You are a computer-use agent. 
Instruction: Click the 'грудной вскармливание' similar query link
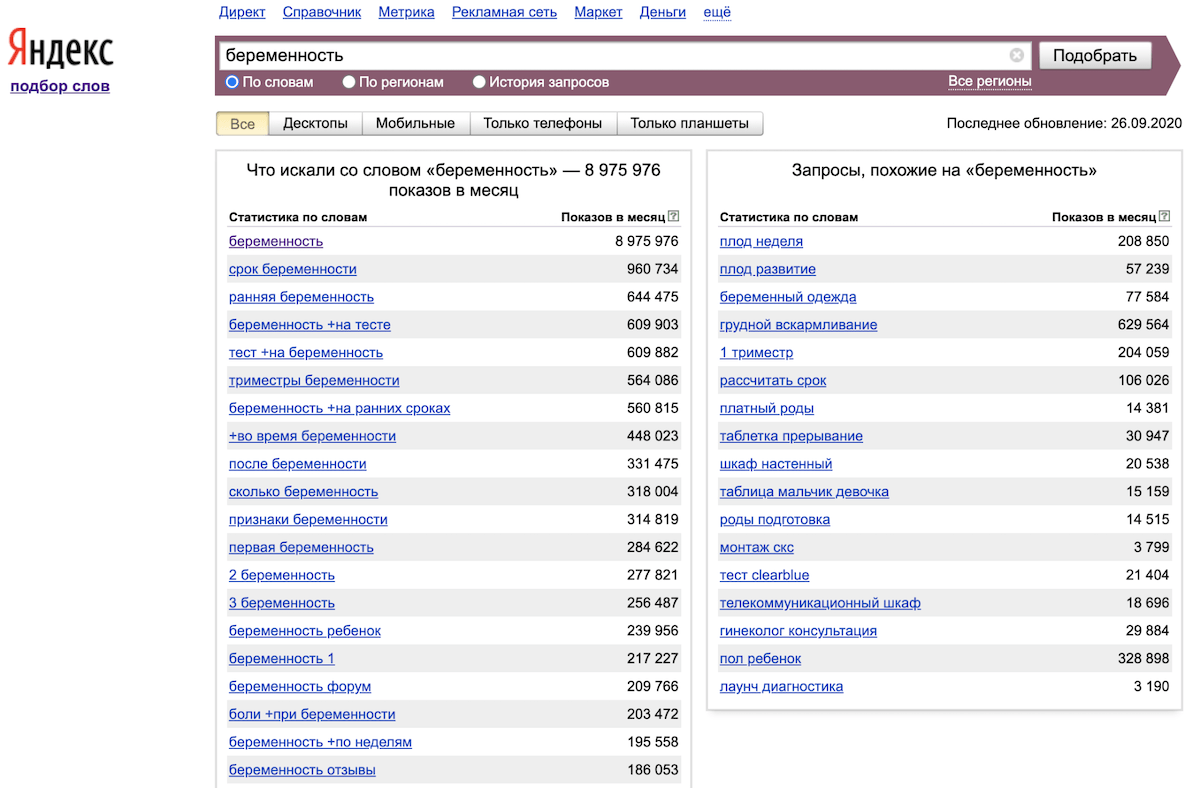pos(798,325)
